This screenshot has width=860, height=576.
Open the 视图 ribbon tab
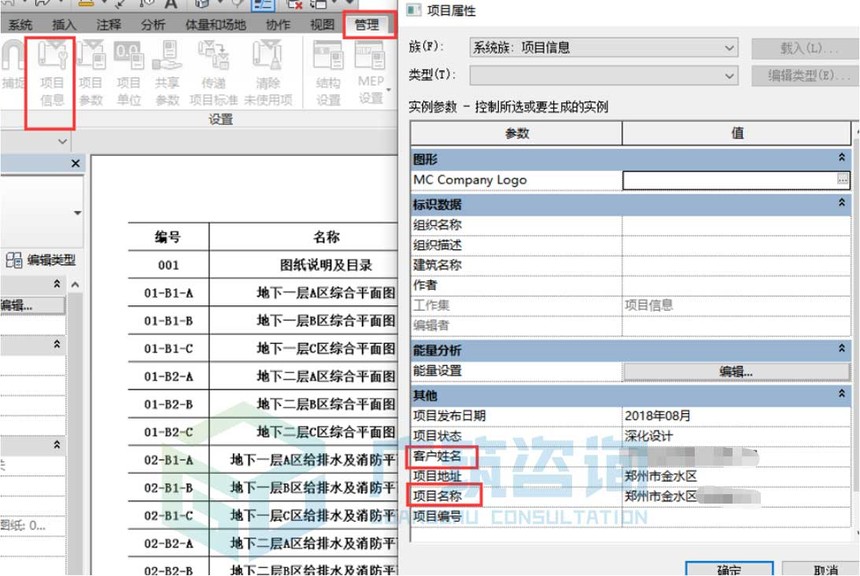pyautogui.click(x=322, y=25)
